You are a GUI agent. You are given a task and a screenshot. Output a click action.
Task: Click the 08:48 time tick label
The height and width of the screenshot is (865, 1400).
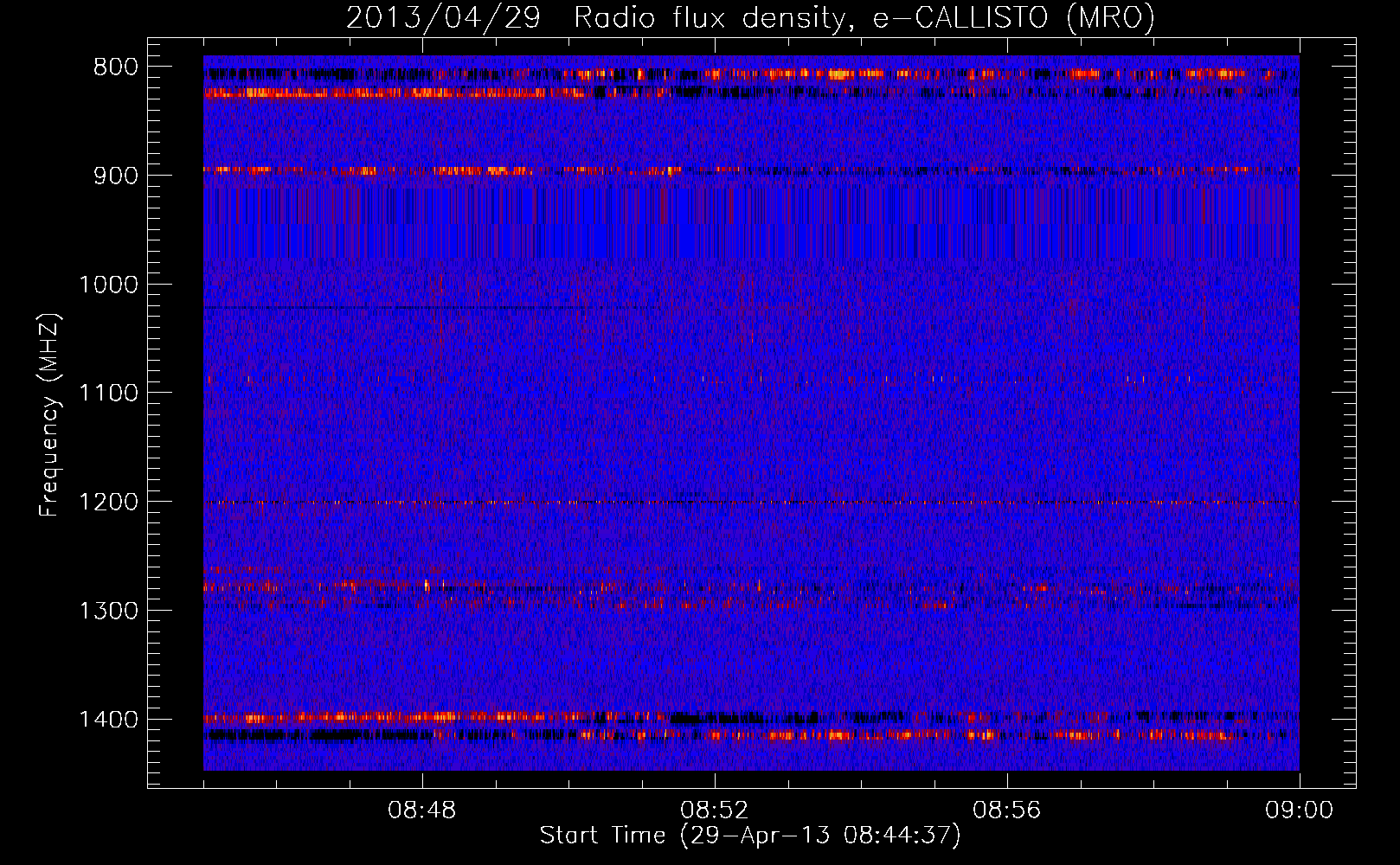[422, 811]
